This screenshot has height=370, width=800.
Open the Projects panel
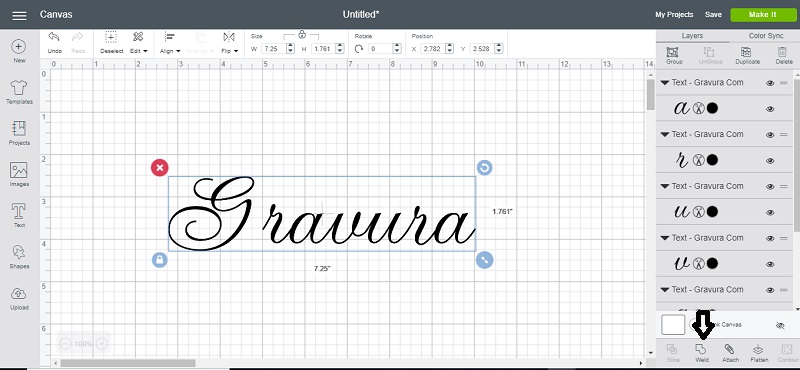coord(19,133)
